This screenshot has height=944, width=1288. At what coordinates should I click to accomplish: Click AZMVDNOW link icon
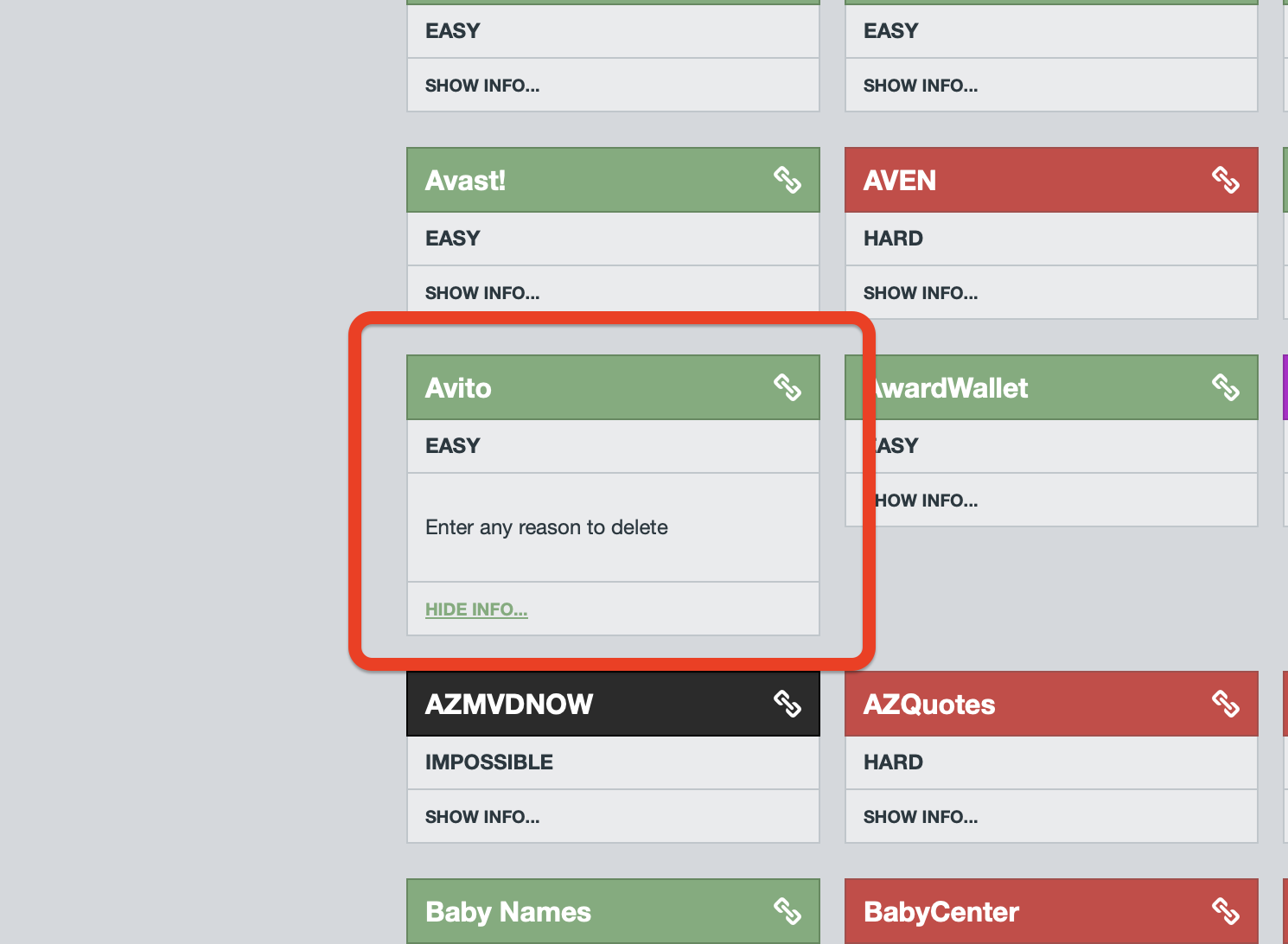787,704
